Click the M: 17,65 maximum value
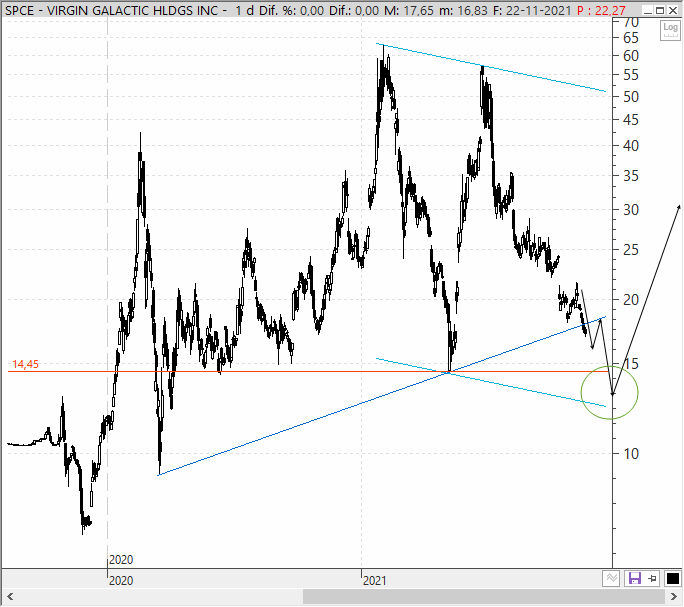The image size is (684, 607). coord(409,10)
